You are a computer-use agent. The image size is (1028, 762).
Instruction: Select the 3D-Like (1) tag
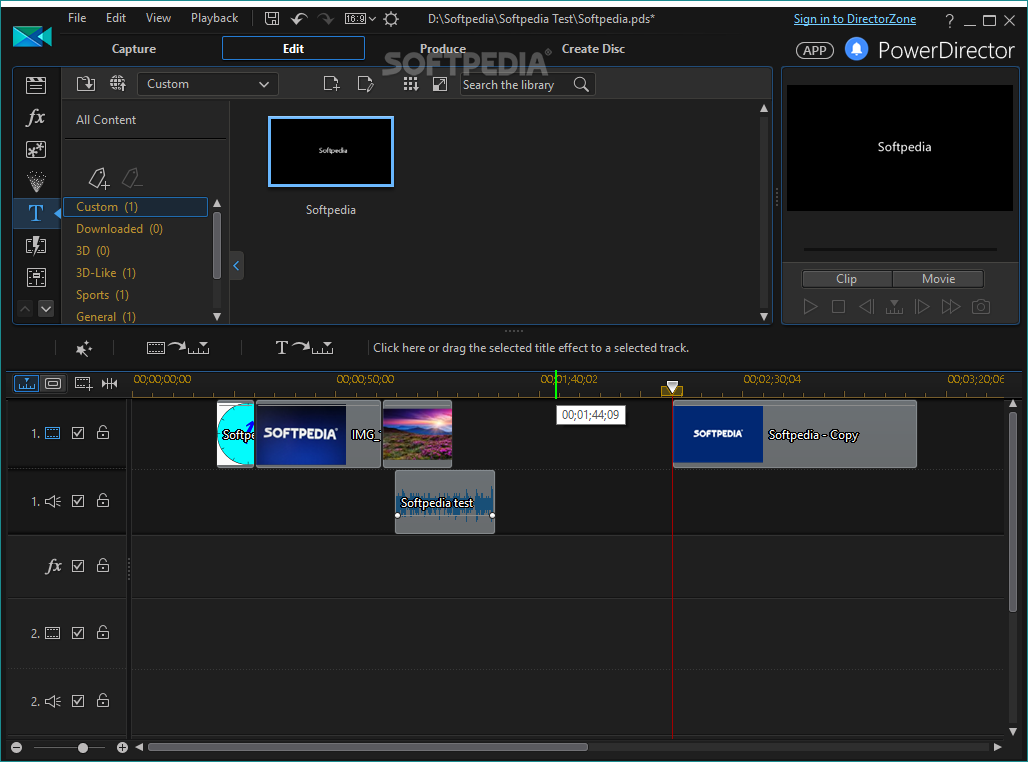click(106, 273)
